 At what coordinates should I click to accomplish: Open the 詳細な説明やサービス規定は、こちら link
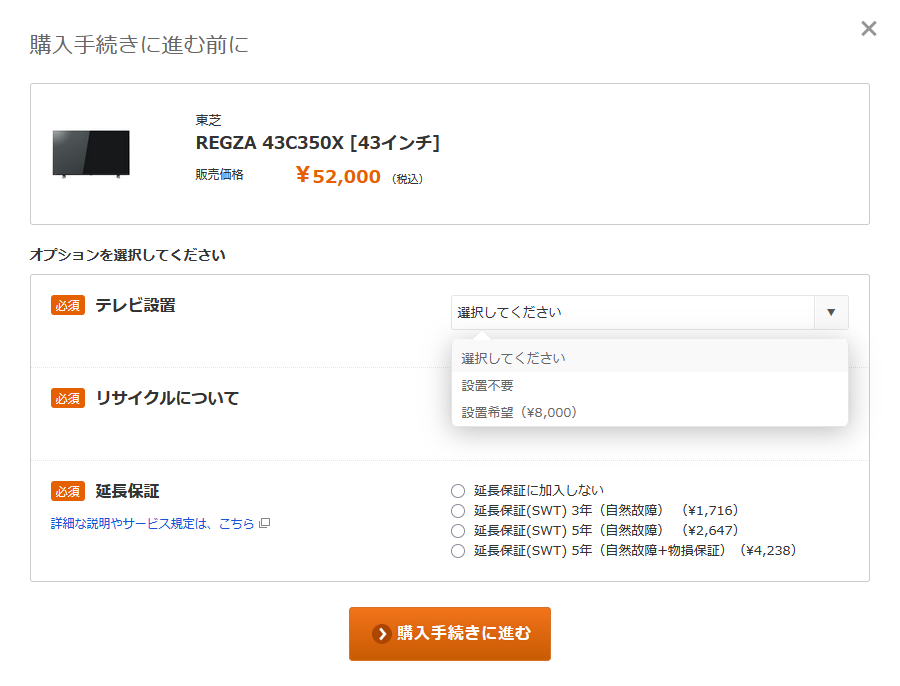coord(152,523)
